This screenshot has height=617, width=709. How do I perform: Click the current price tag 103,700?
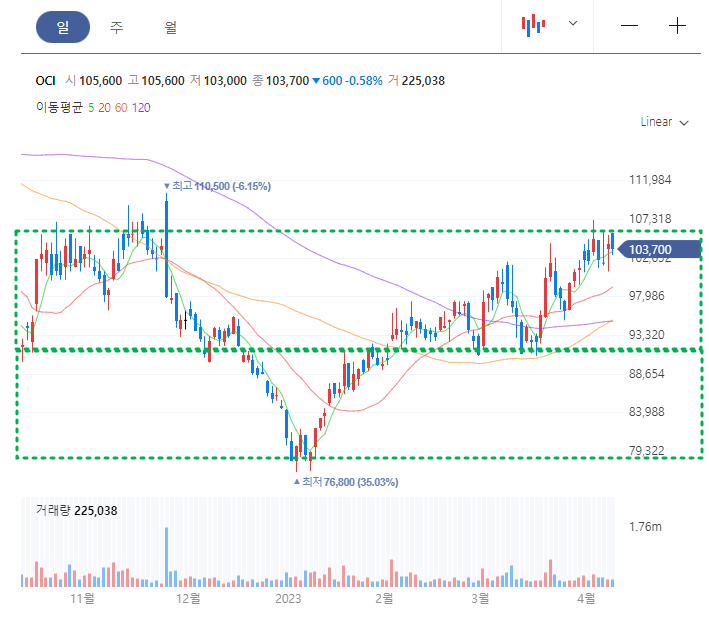coord(659,250)
